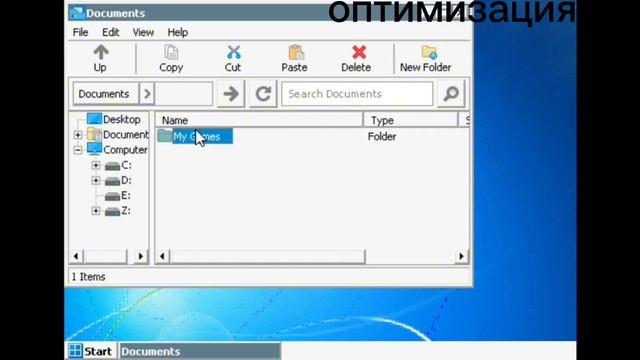The height and width of the screenshot is (360, 640).
Task: Delete the selected item
Action: (356, 59)
